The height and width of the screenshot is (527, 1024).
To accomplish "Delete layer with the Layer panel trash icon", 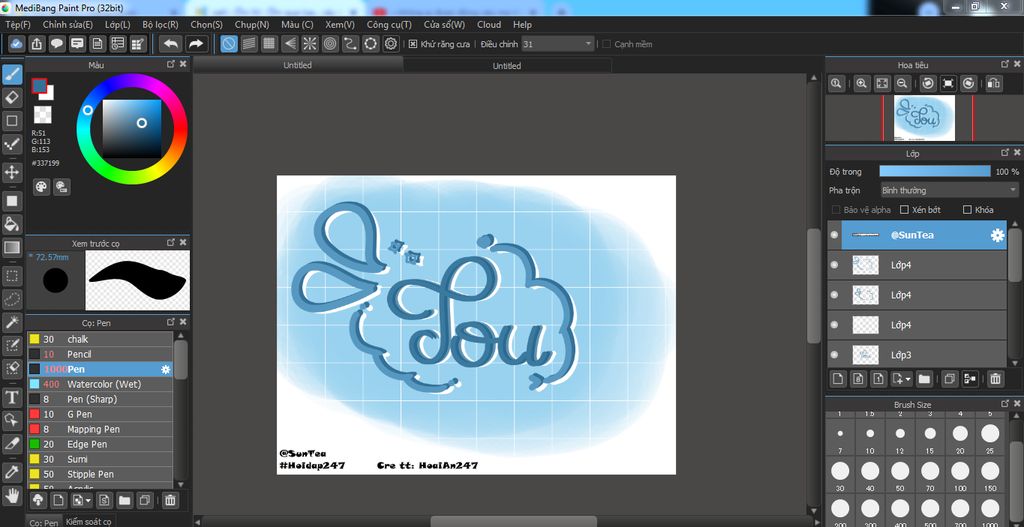I will tap(995, 378).
